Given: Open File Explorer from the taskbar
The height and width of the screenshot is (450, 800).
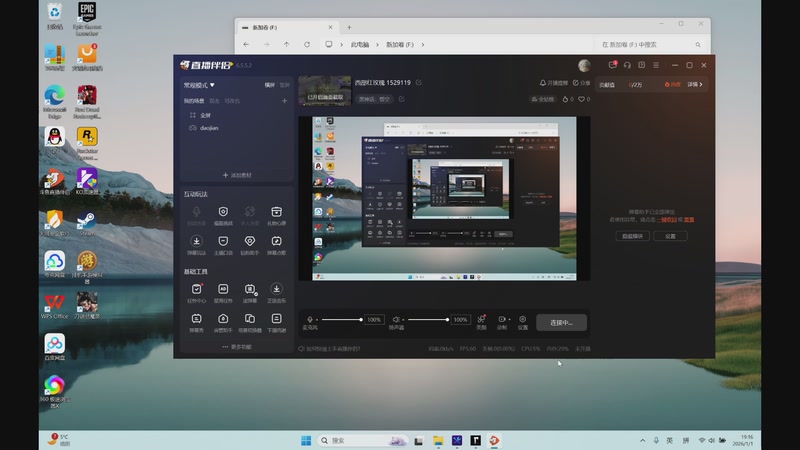Looking at the screenshot, I should point(438,440).
